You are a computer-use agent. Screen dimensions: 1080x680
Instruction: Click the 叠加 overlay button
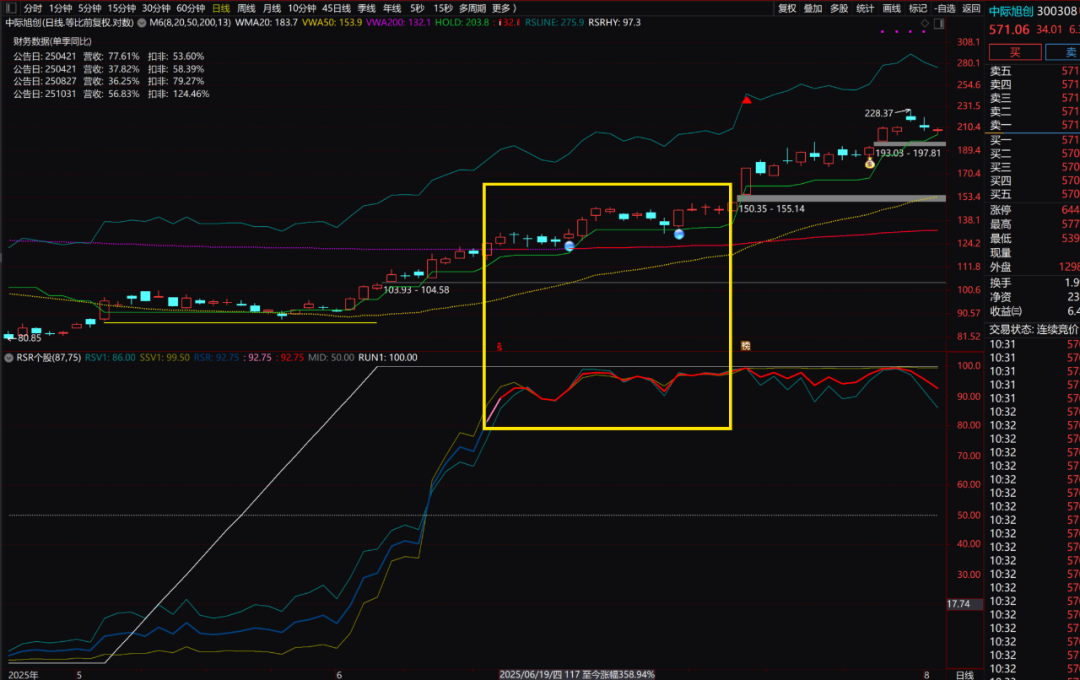tap(813, 8)
